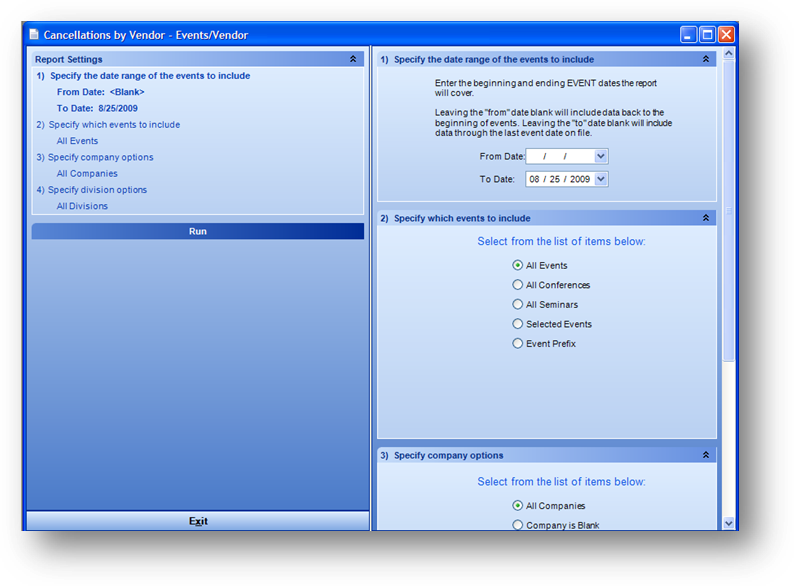The image size is (794, 586).
Task: Collapse the Report Settings panel
Action: pos(353,59)
